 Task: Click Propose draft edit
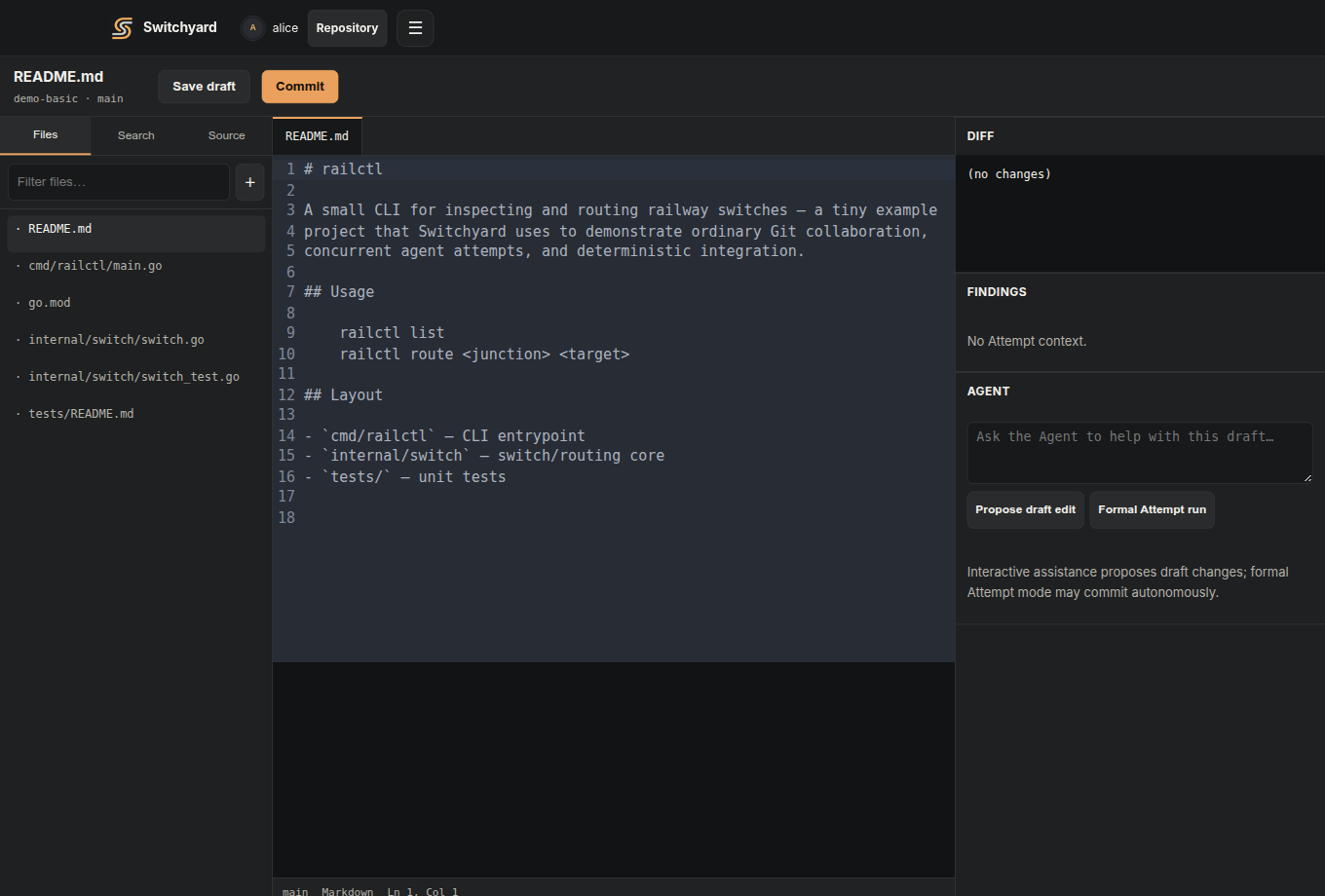coord(1026,509)
